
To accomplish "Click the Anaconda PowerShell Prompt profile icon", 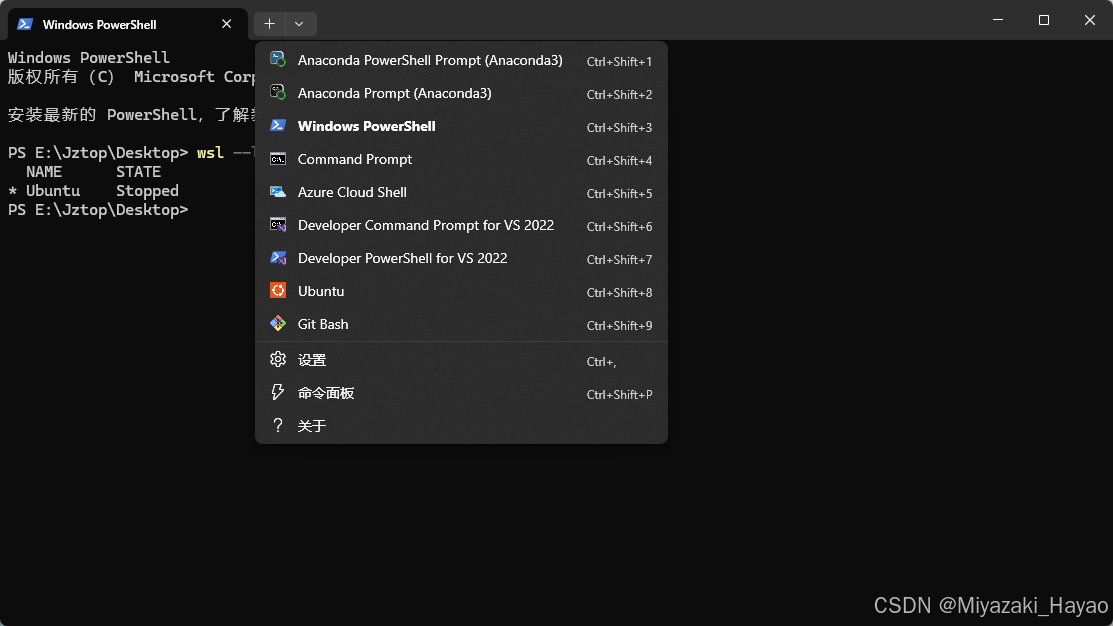I will (x=278, y=60).
